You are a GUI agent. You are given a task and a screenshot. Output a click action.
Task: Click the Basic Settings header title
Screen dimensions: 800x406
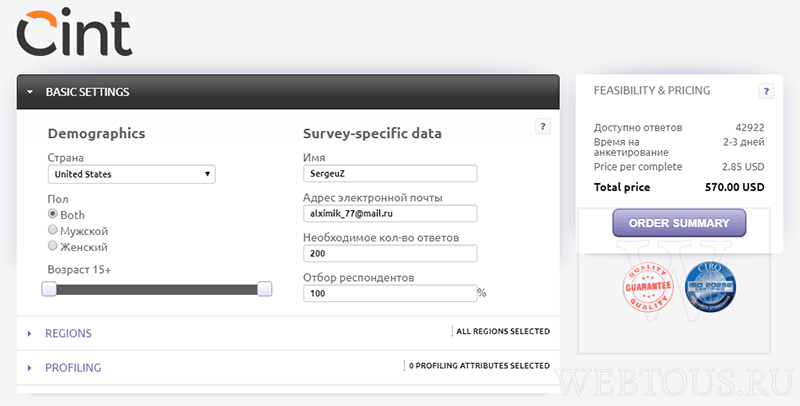click(87, 92)
